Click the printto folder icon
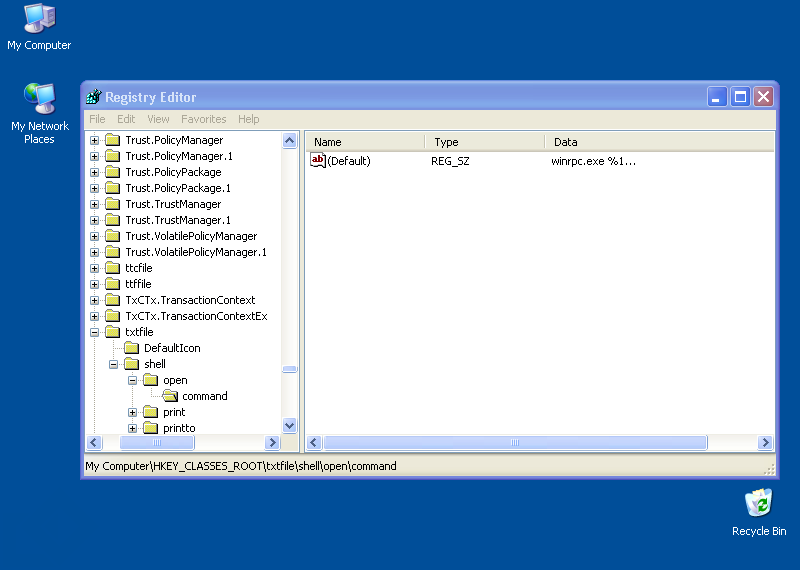 point(150,428)
